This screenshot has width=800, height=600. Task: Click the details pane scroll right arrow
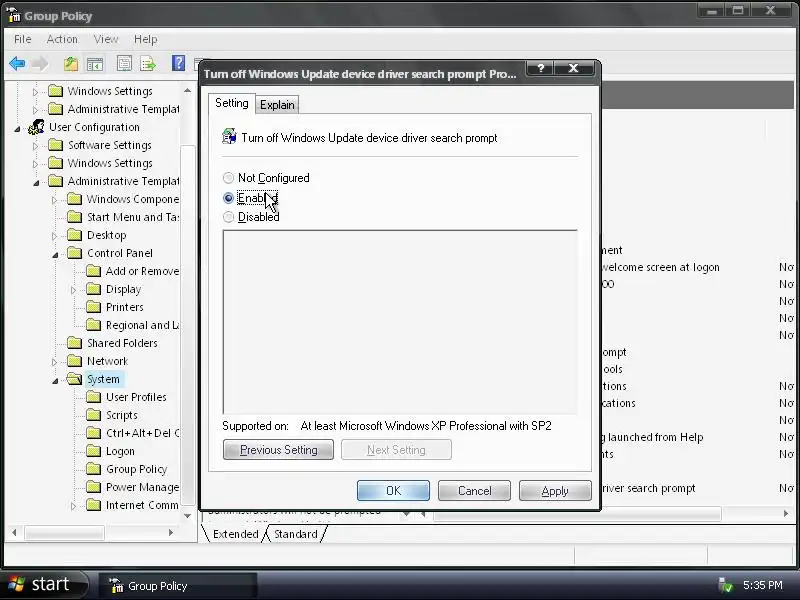click(786, 513)
